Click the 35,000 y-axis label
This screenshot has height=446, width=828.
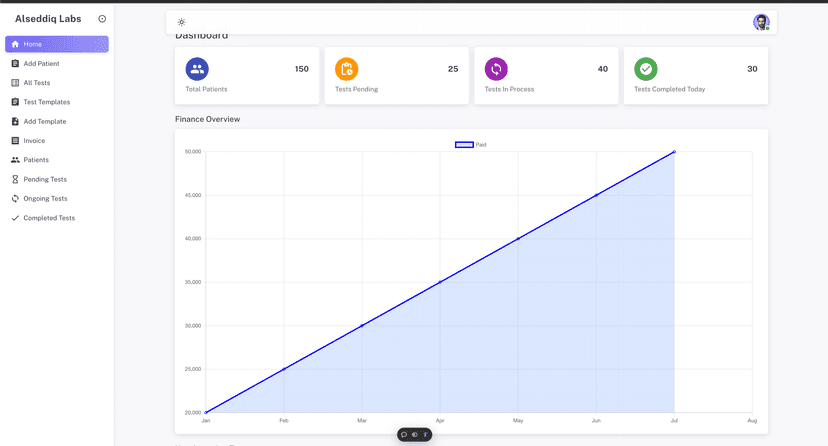point(193,282)
